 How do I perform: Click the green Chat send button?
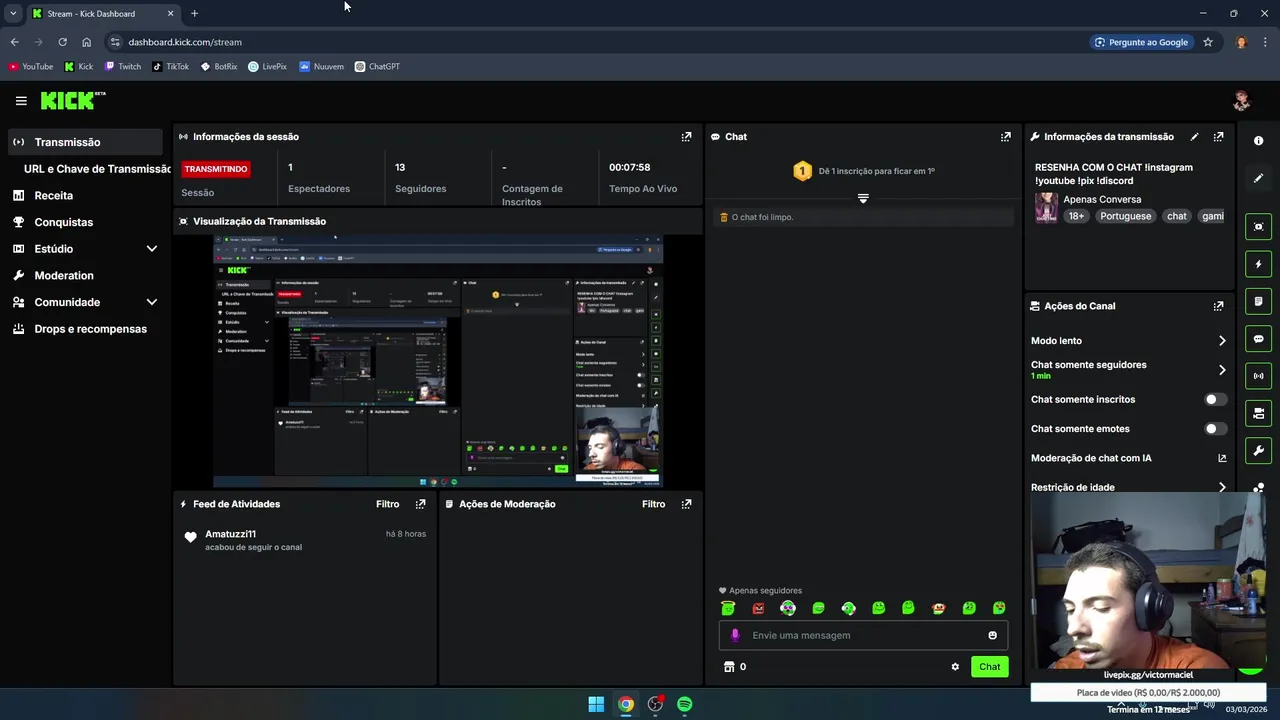click(x=989, y=667)
